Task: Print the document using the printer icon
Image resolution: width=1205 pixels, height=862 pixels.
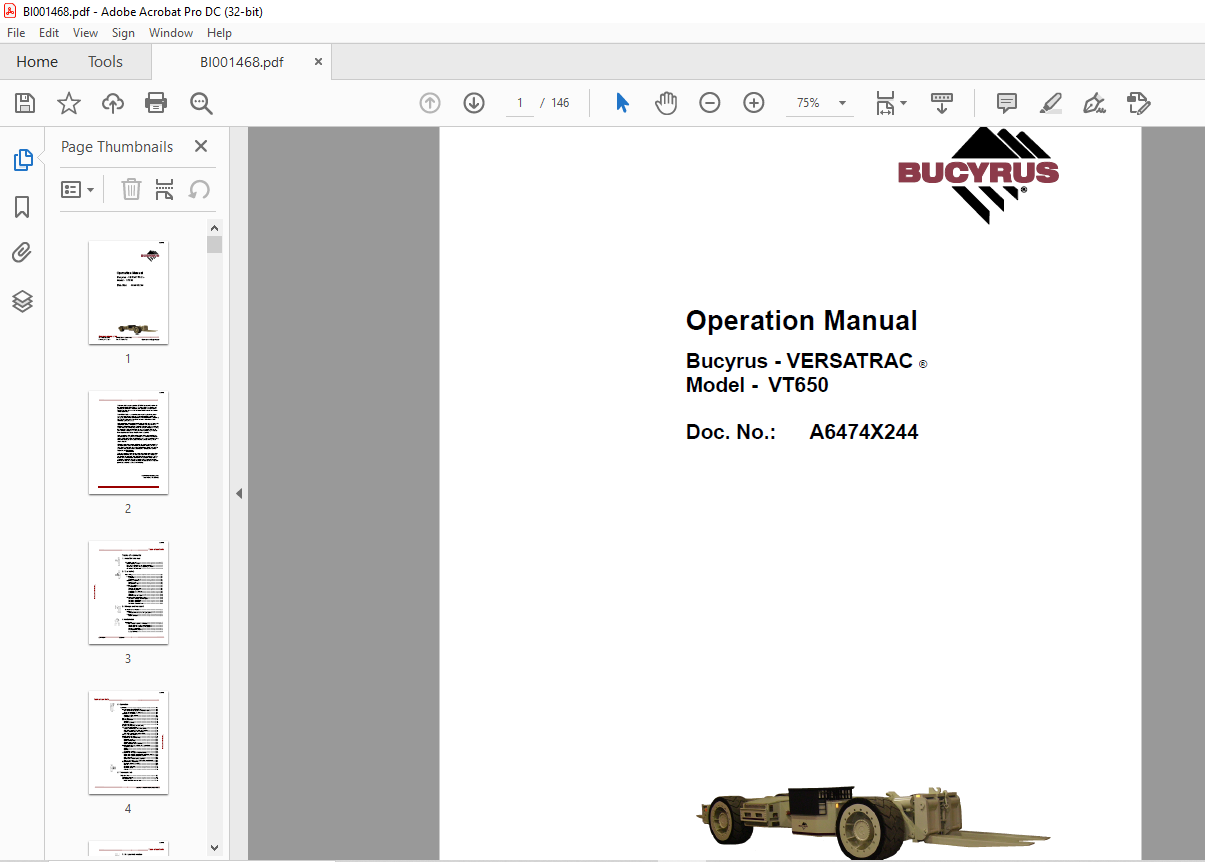Action: (156, 103)
